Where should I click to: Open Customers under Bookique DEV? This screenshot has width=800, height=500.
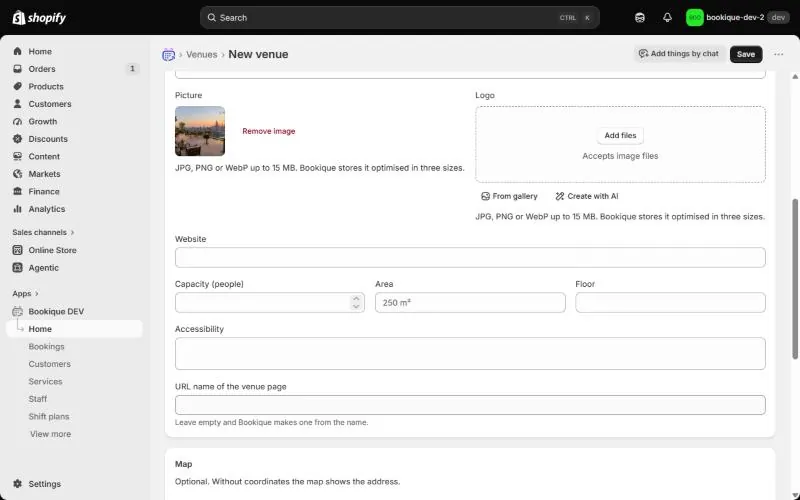click(49, 364)
